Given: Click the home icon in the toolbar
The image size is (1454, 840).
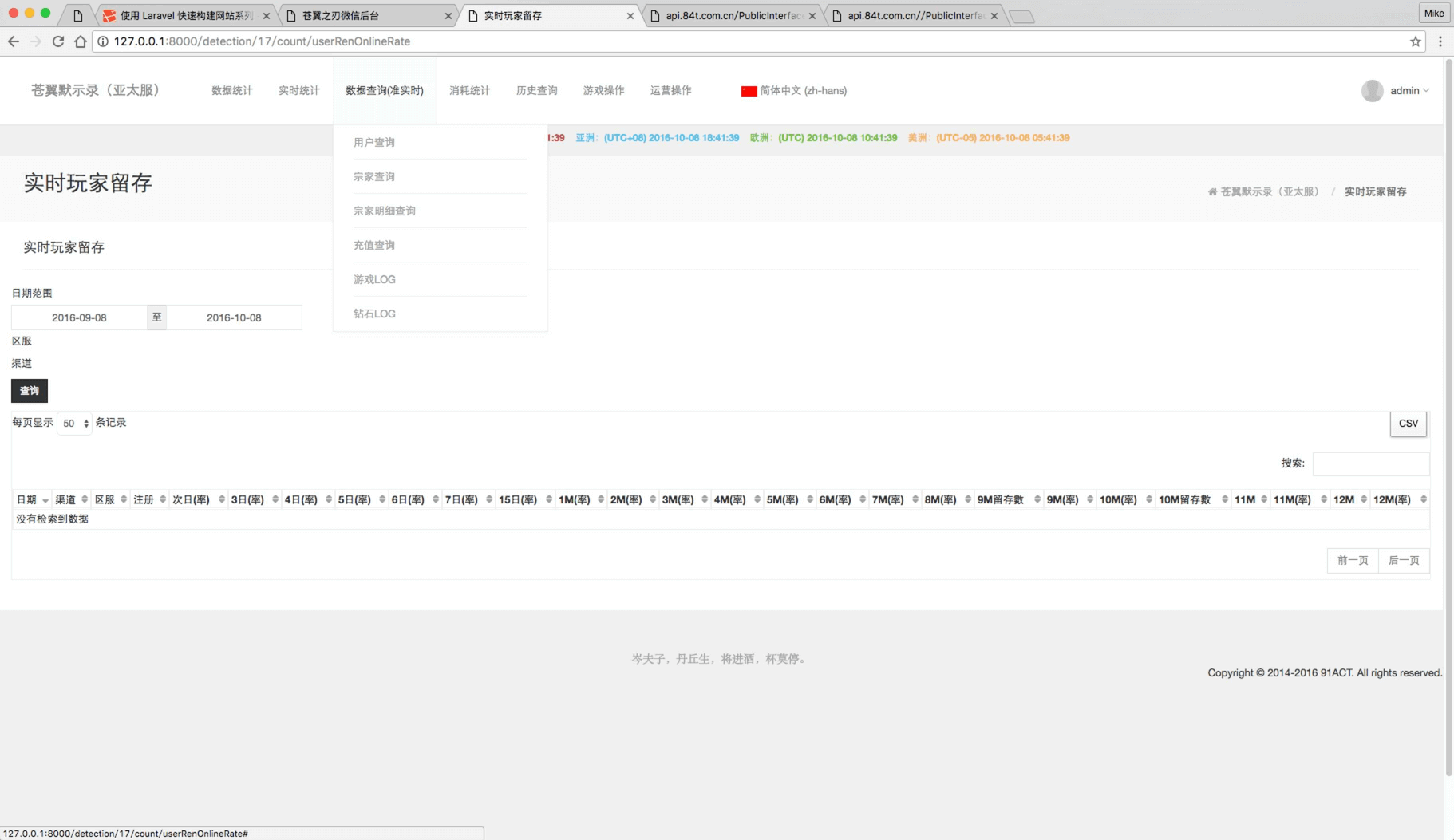Looking at the screenshot, I should pos(81,41).
